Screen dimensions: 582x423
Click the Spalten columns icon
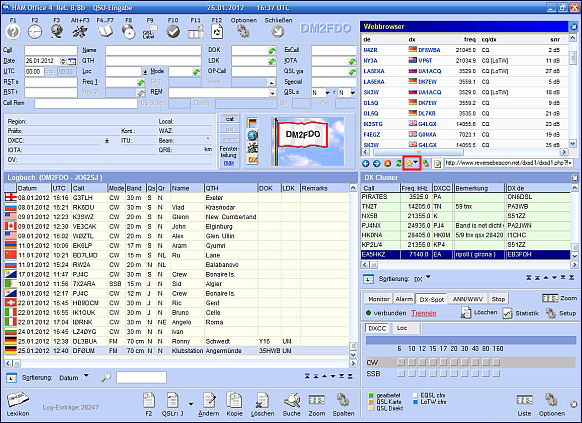coord(343,401)
